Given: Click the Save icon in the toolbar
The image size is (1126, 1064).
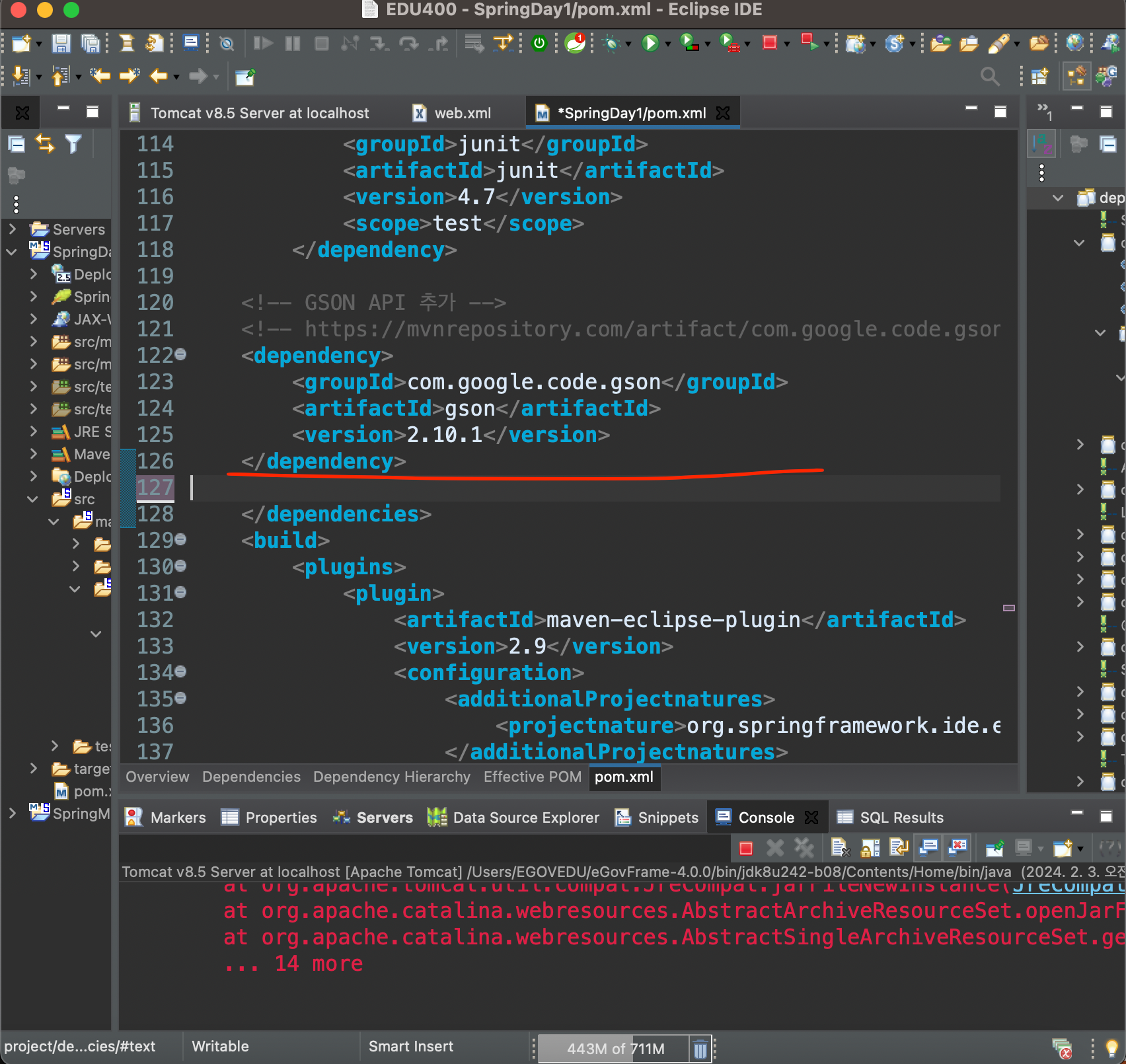Looking at the screenshot, I should click(61, 44).
